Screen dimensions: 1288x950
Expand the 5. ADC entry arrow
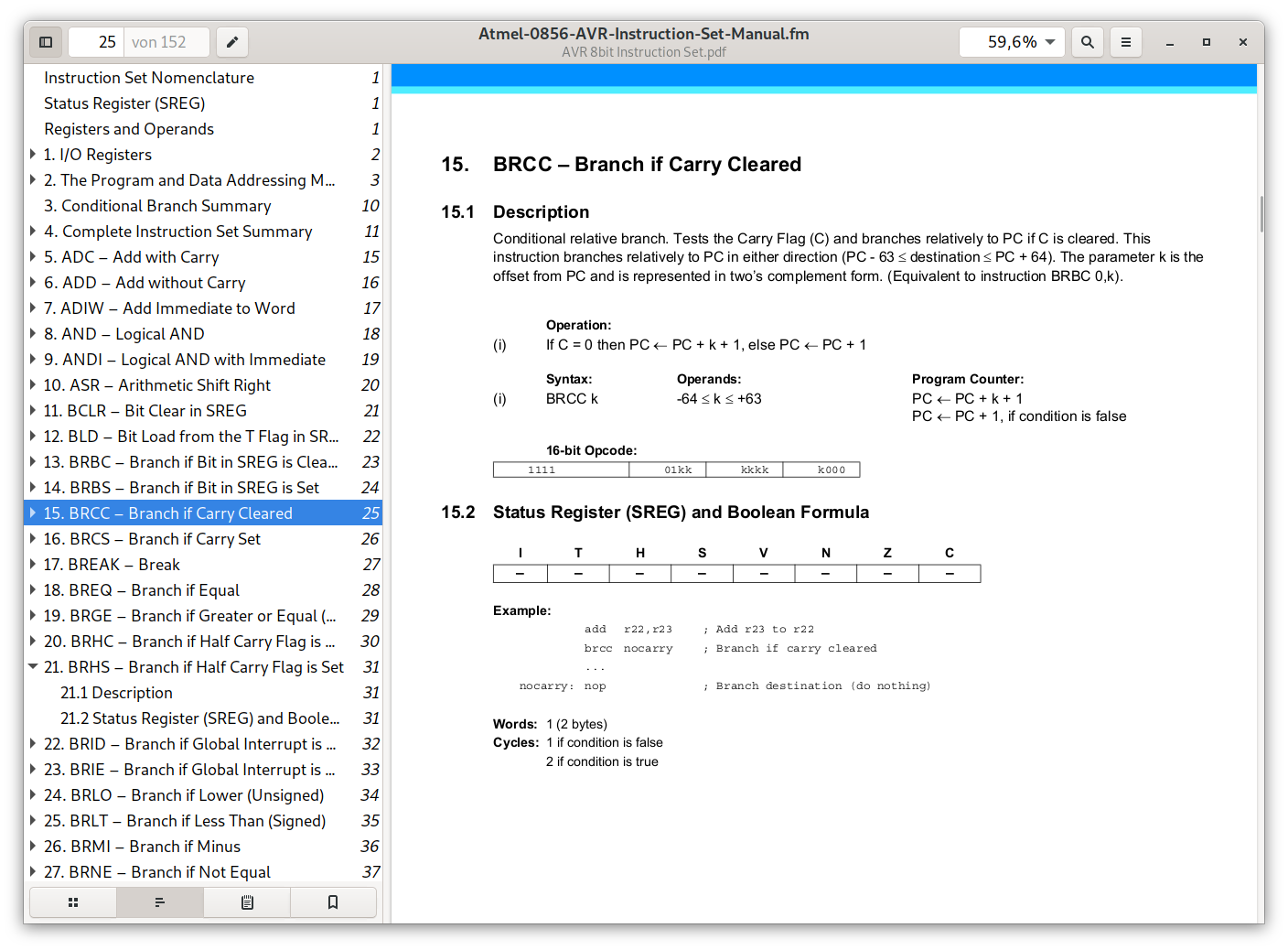click(x=34, y=256)
